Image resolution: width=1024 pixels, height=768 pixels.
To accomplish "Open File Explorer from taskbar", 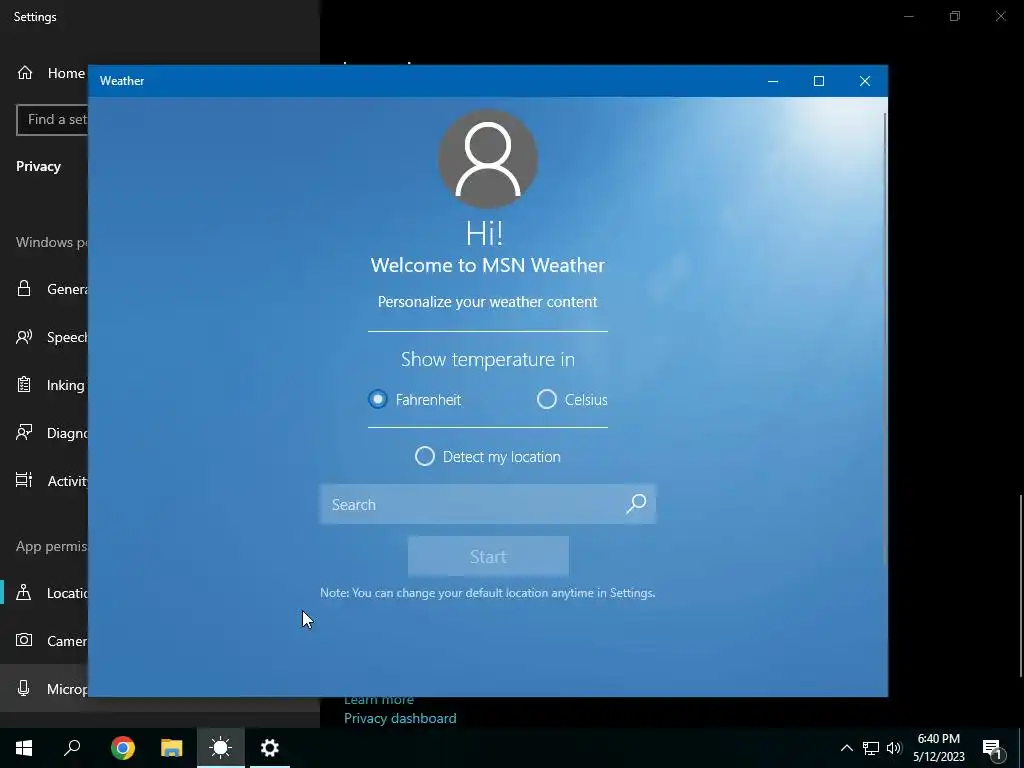I will pyautogui.click(x=172, y=748).
